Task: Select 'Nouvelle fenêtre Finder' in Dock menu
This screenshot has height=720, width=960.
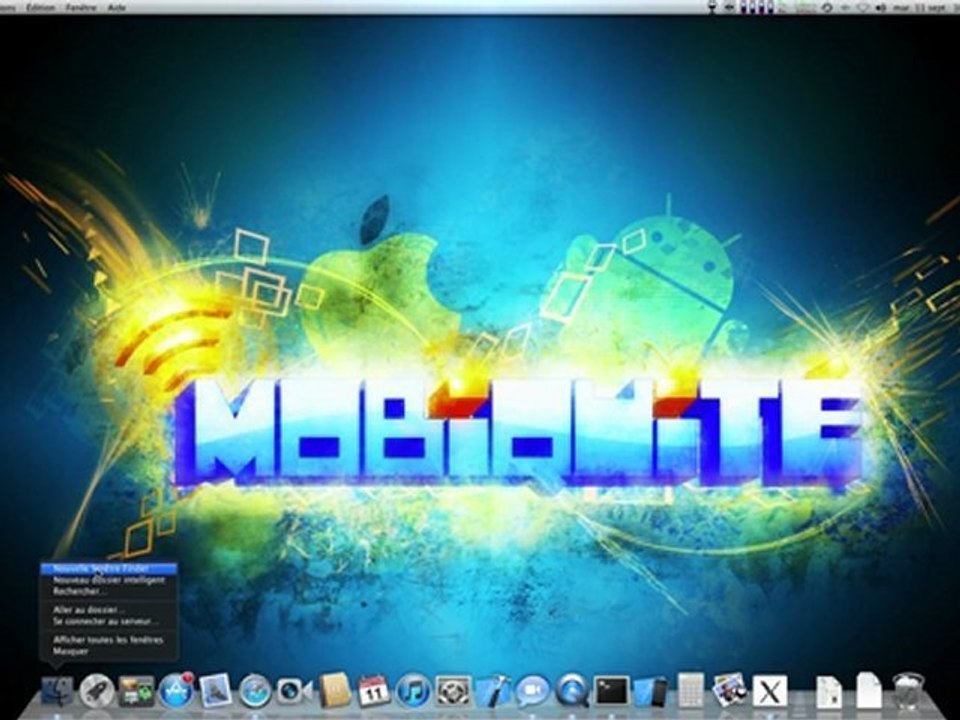Action: point(108,569)
